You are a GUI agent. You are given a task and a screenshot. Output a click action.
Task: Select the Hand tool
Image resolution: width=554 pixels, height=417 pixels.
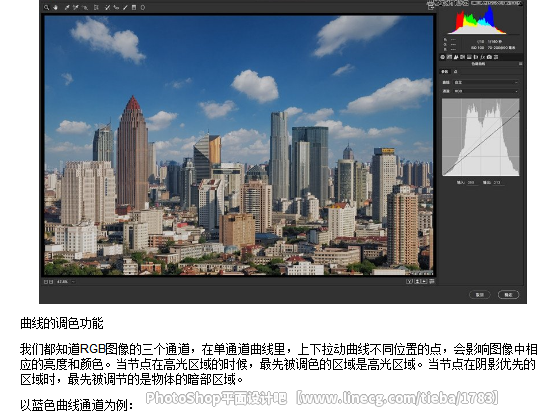pos(55,7)
